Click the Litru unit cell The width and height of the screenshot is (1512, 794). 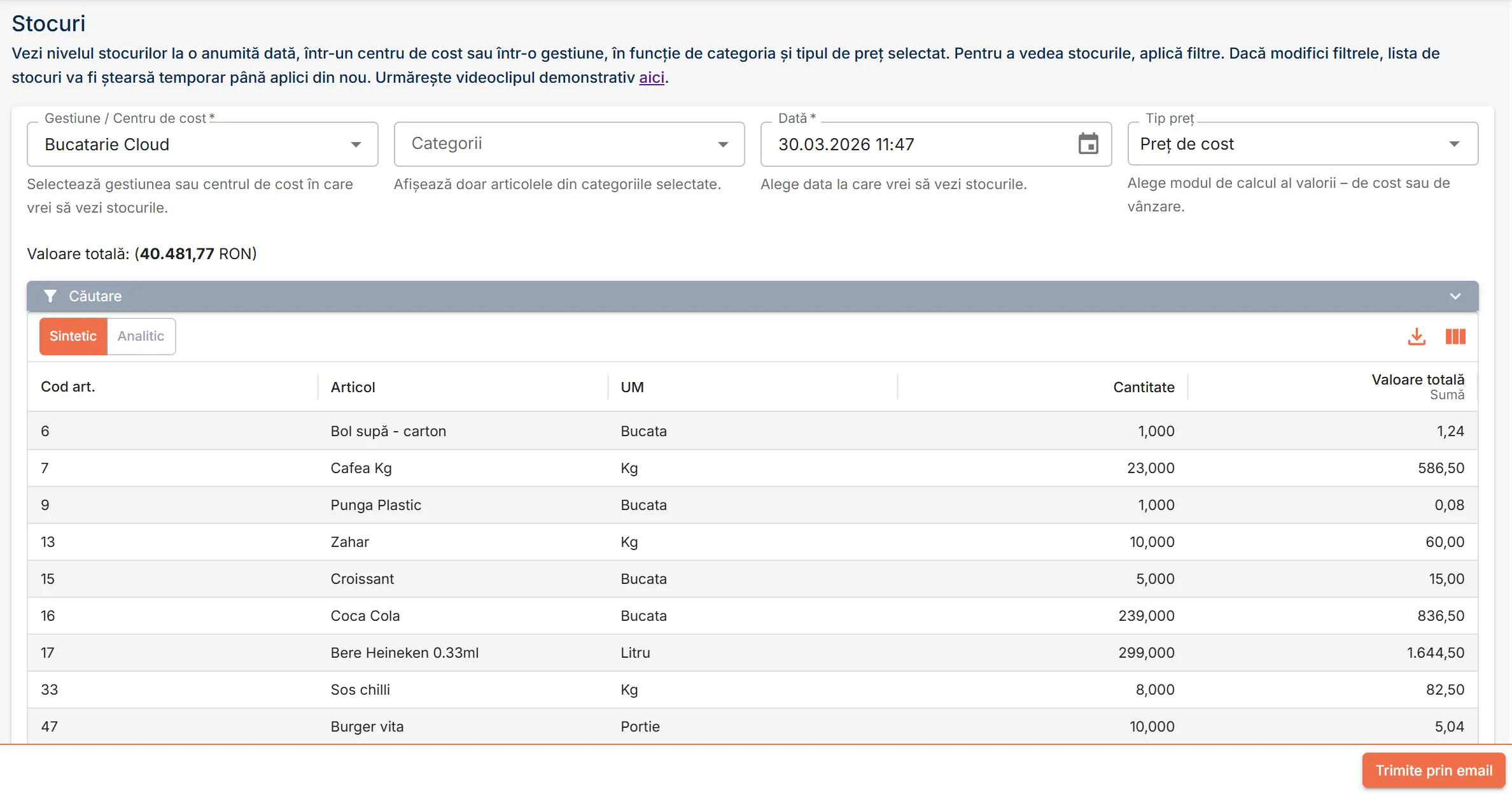pos(635,653)
